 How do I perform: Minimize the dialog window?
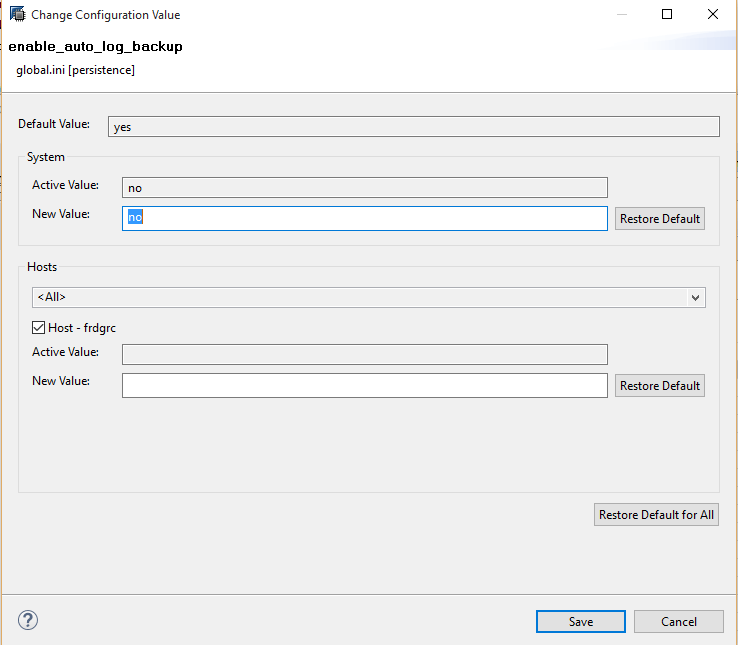621,15
